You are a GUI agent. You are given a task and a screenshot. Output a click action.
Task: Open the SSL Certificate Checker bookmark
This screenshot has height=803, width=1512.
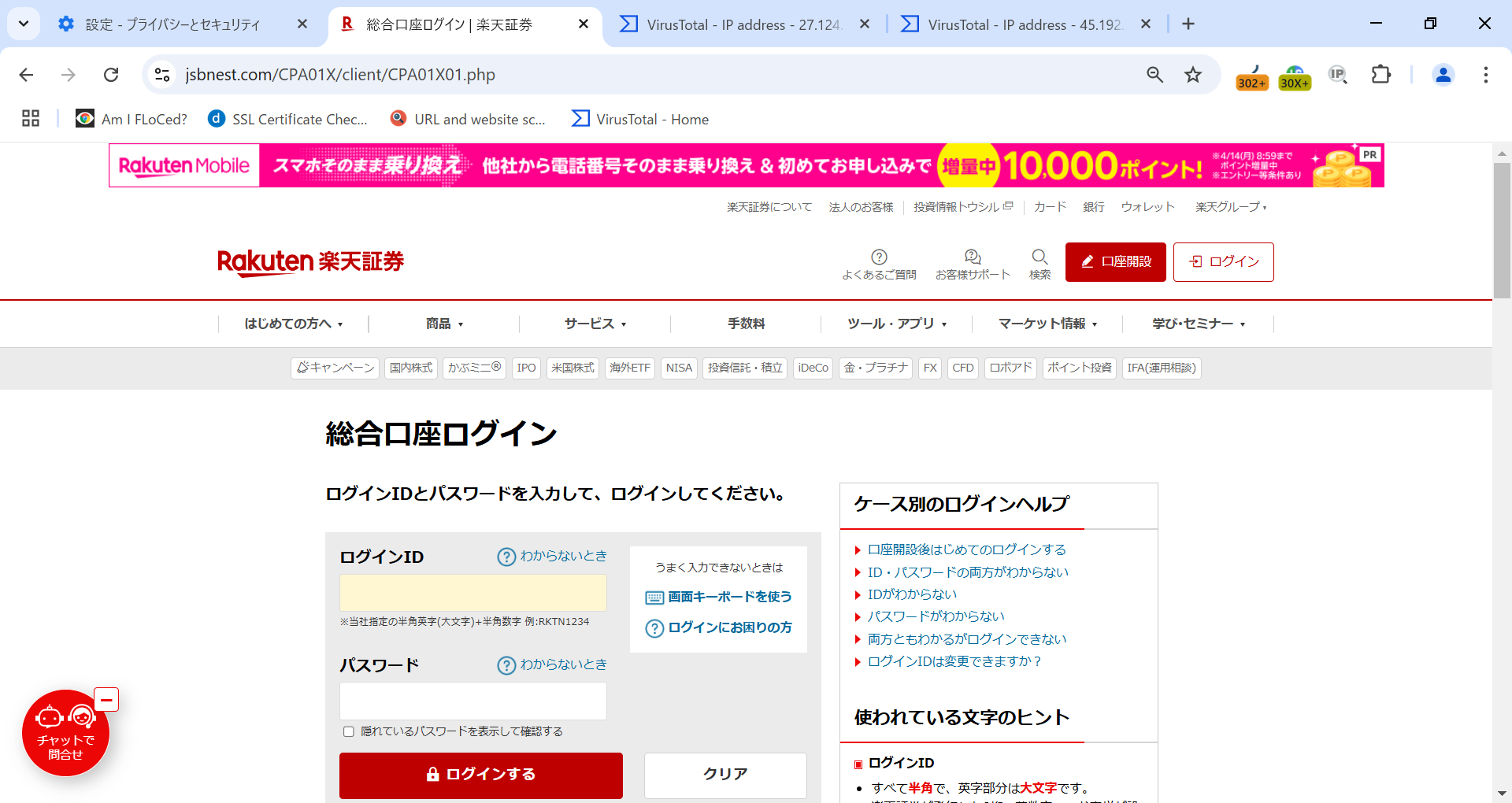[x=287, y=119]
